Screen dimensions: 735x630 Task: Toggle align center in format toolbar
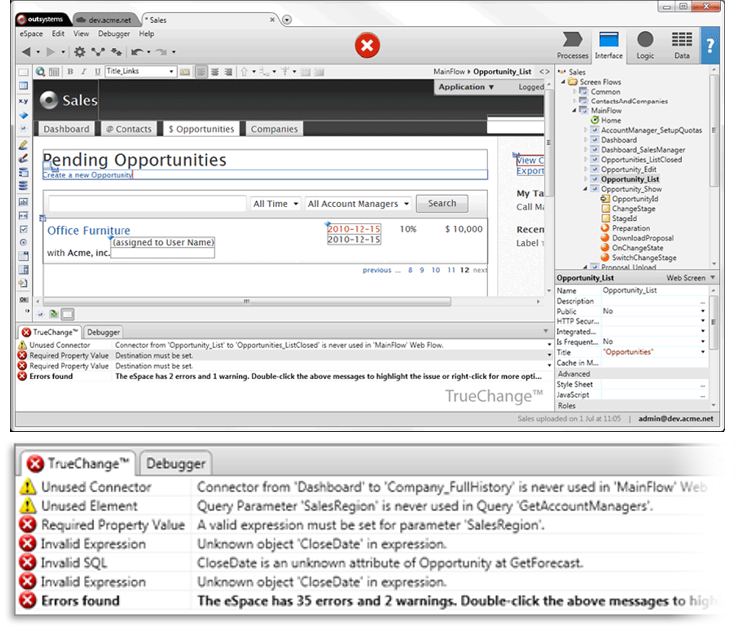coord(215,72)
